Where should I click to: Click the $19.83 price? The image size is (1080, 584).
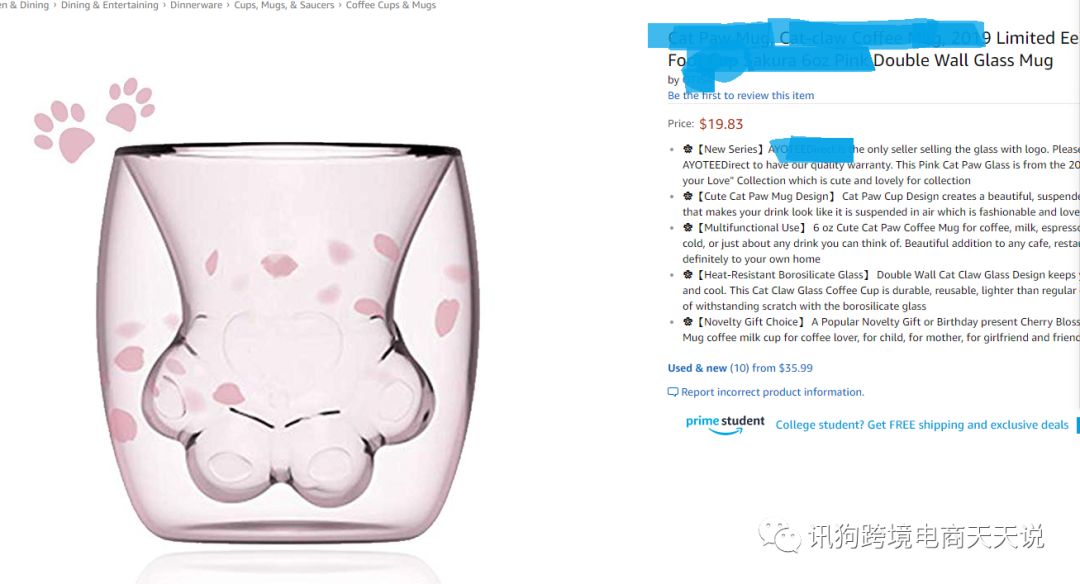tap(720, 124)
